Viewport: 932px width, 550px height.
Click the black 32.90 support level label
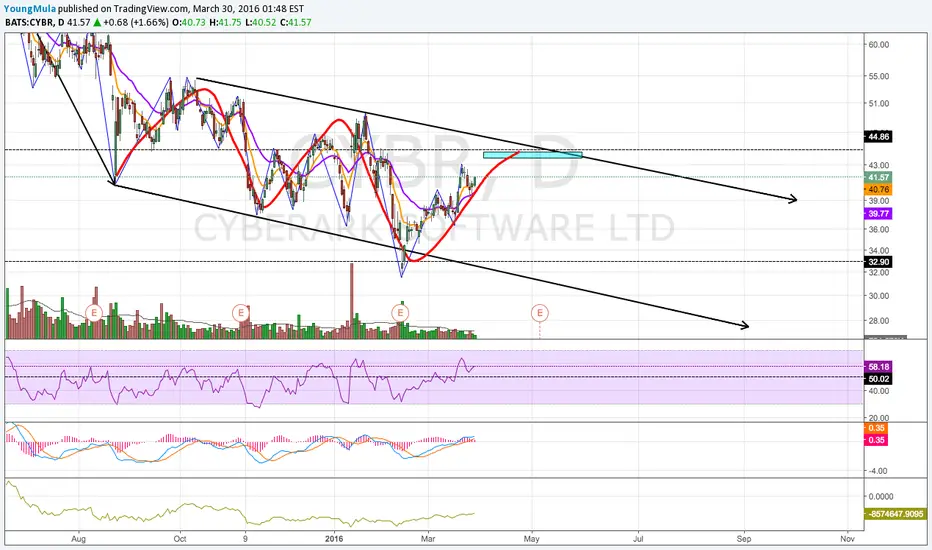879,262
